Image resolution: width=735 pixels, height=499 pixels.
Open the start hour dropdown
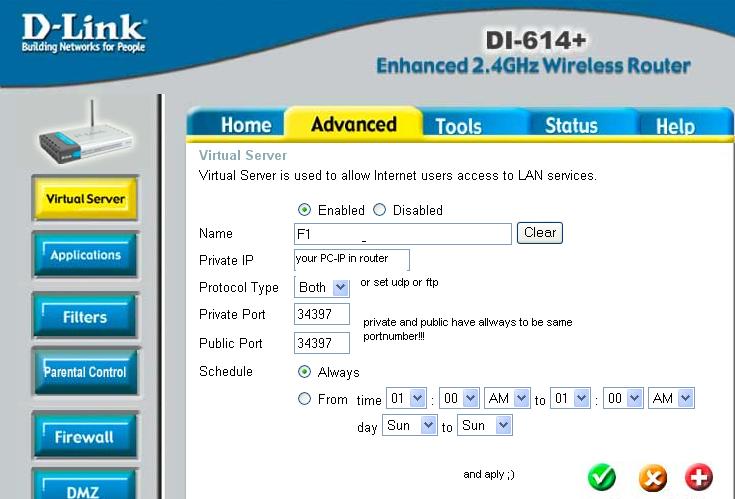(x=406, y=398)
